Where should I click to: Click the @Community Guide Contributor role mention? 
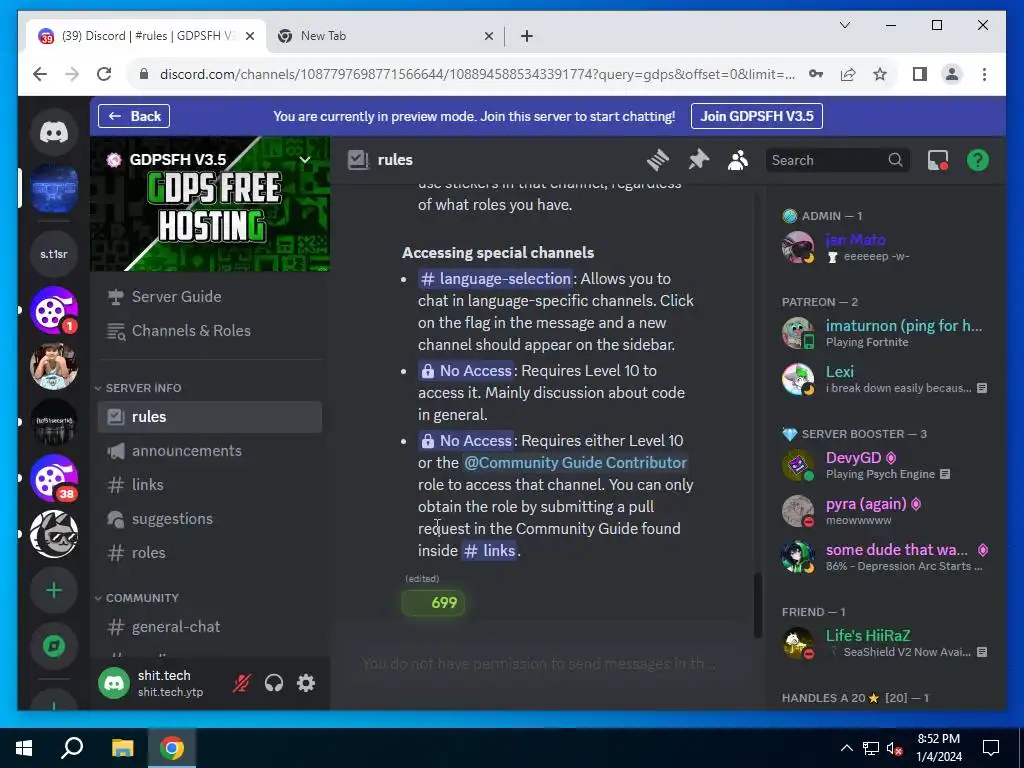[575, 462]
